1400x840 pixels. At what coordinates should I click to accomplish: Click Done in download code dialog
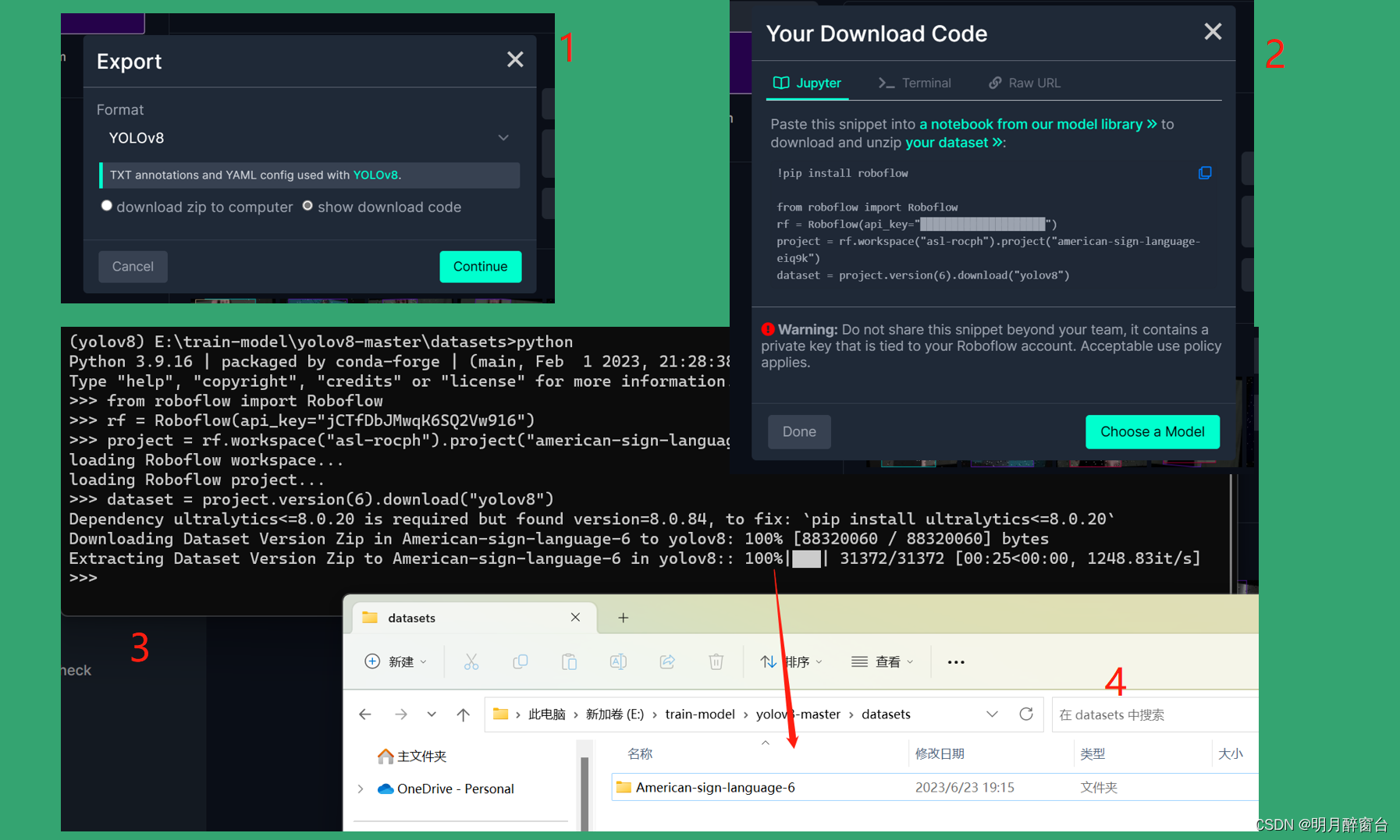(x=799, y=431)
